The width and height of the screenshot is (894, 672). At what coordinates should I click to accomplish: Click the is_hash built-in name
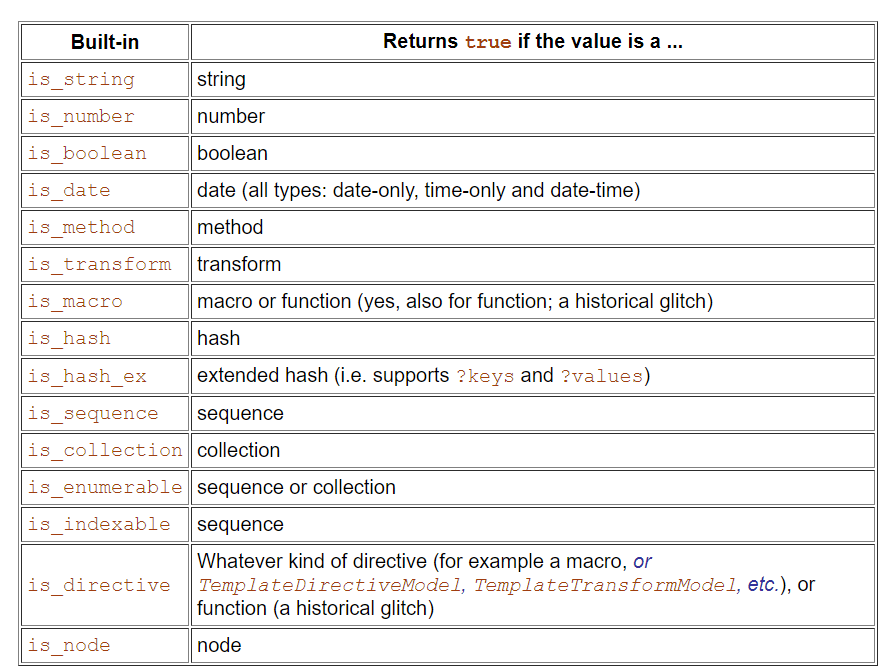(x=69, y=339)
